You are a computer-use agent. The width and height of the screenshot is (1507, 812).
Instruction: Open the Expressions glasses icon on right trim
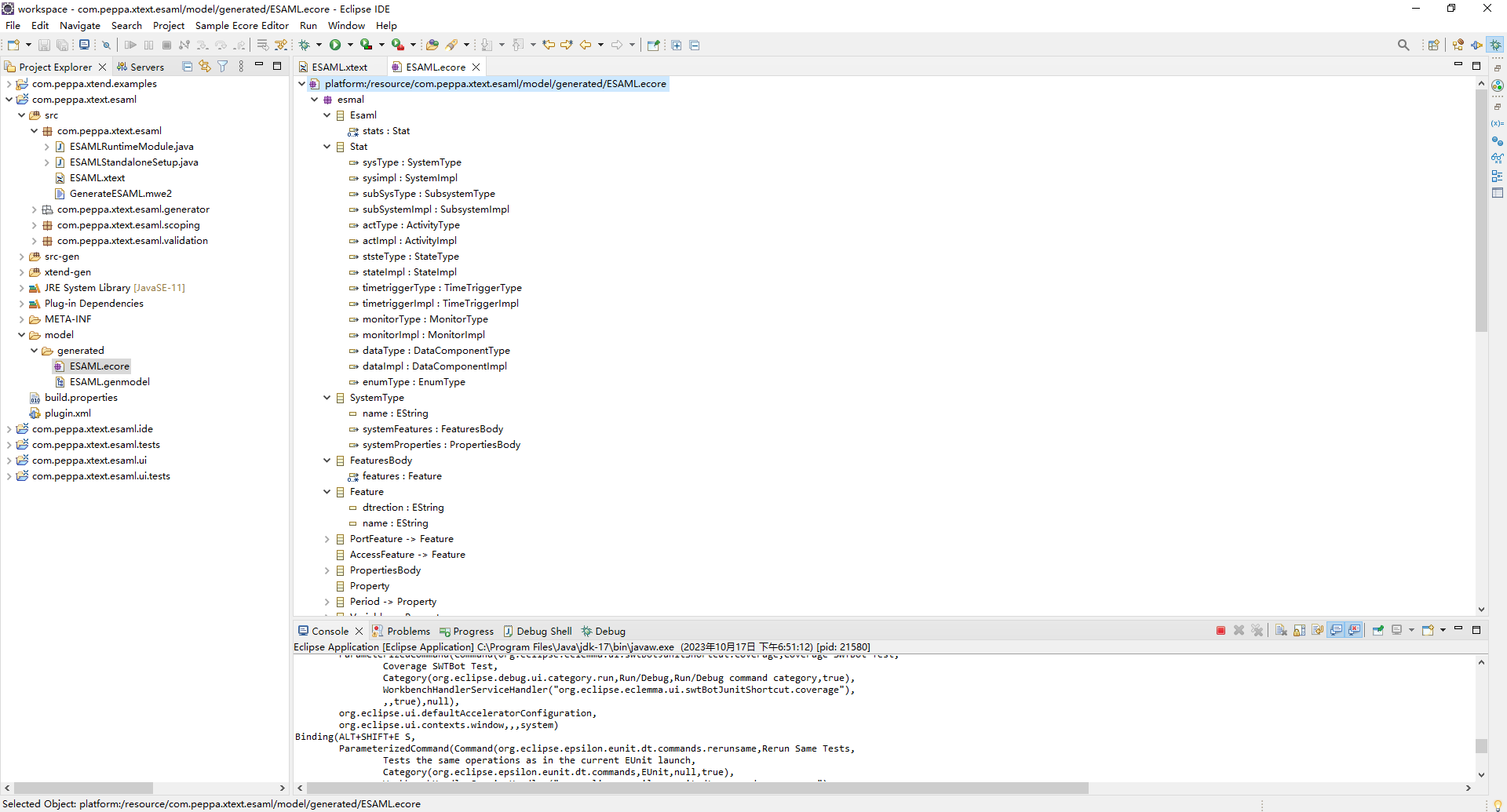coord(1498,158)
